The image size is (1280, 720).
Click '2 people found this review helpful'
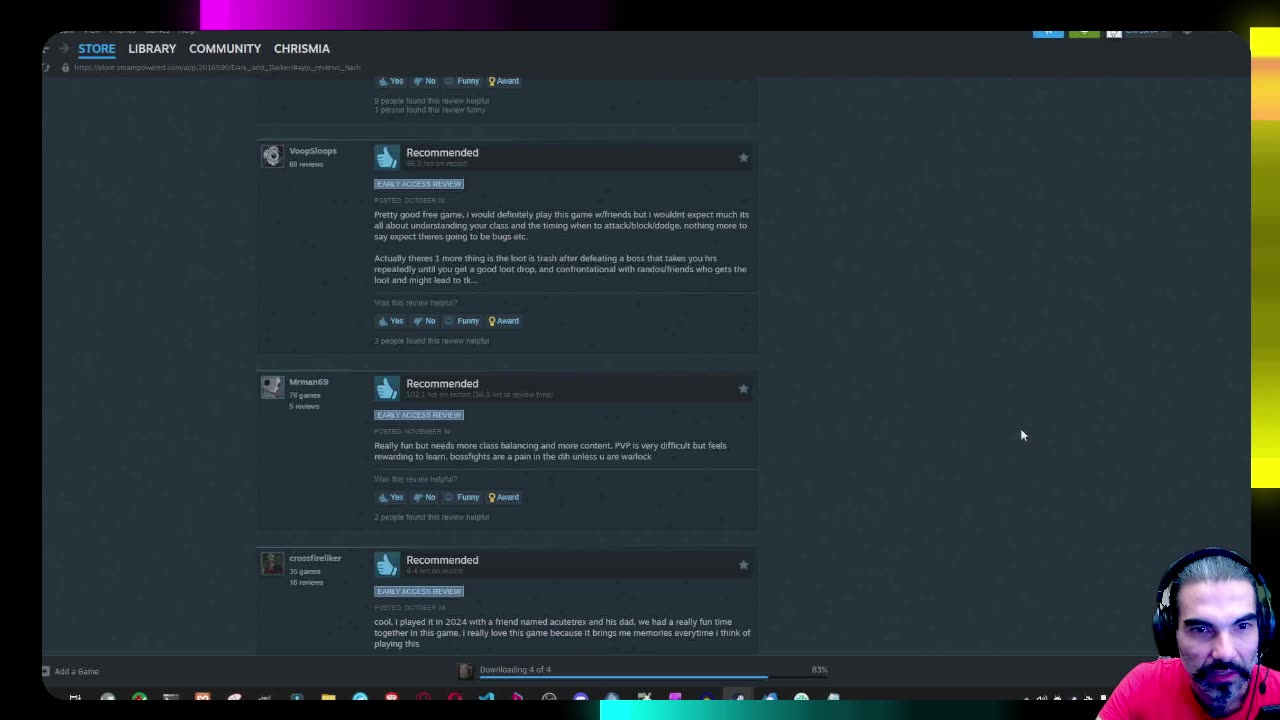[432, 517]
